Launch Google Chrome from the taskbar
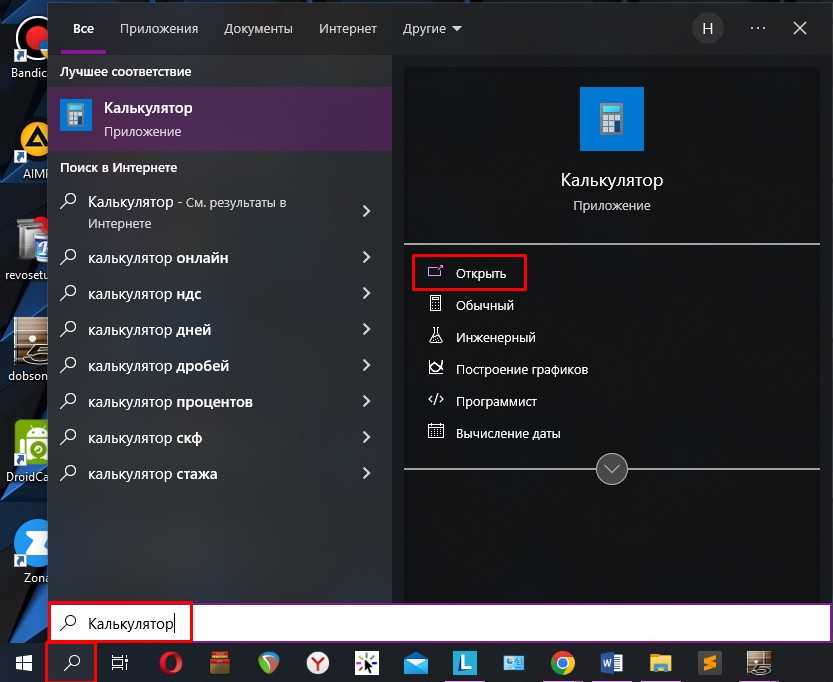Viewport: 833px width, 682px height. coord(563,663)
